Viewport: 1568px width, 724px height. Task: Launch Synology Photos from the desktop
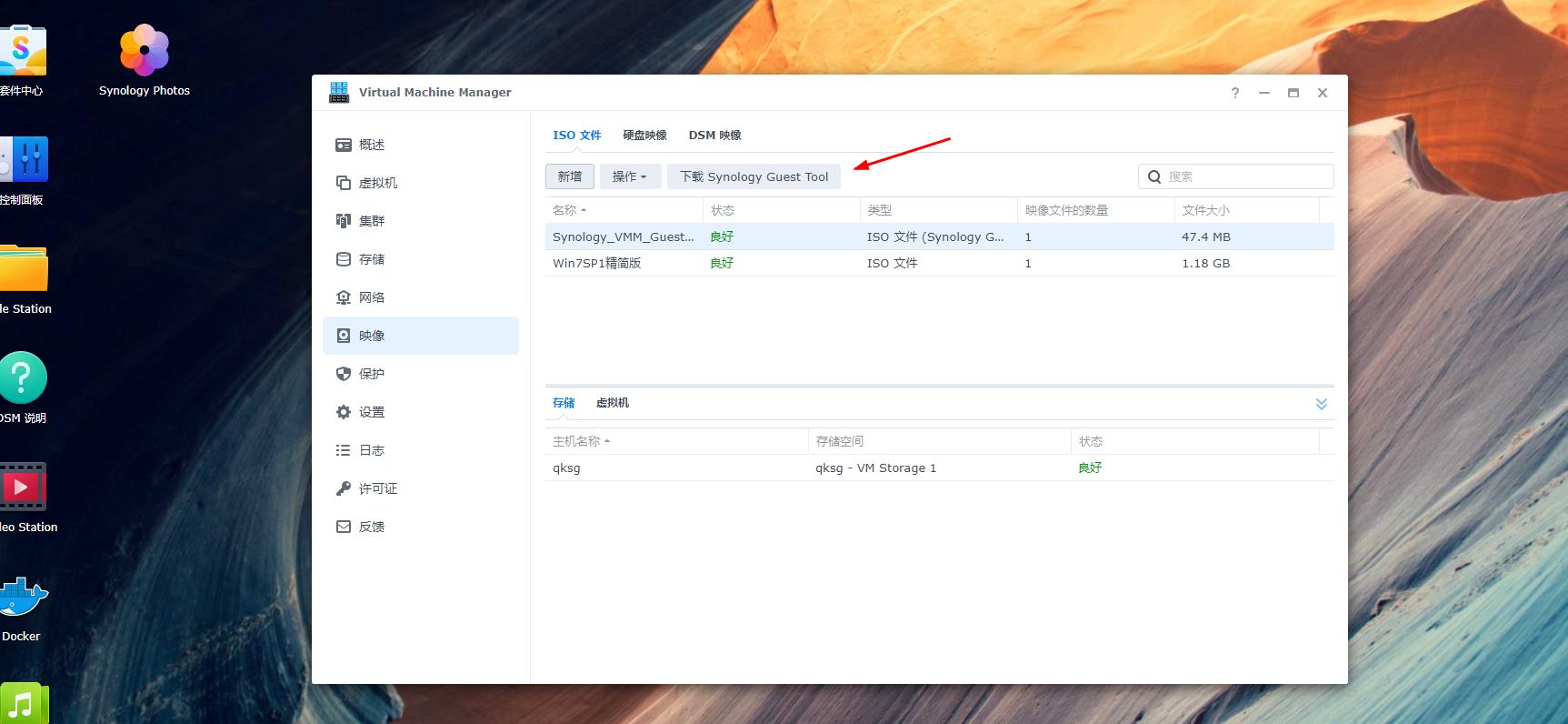coord(145,53)
